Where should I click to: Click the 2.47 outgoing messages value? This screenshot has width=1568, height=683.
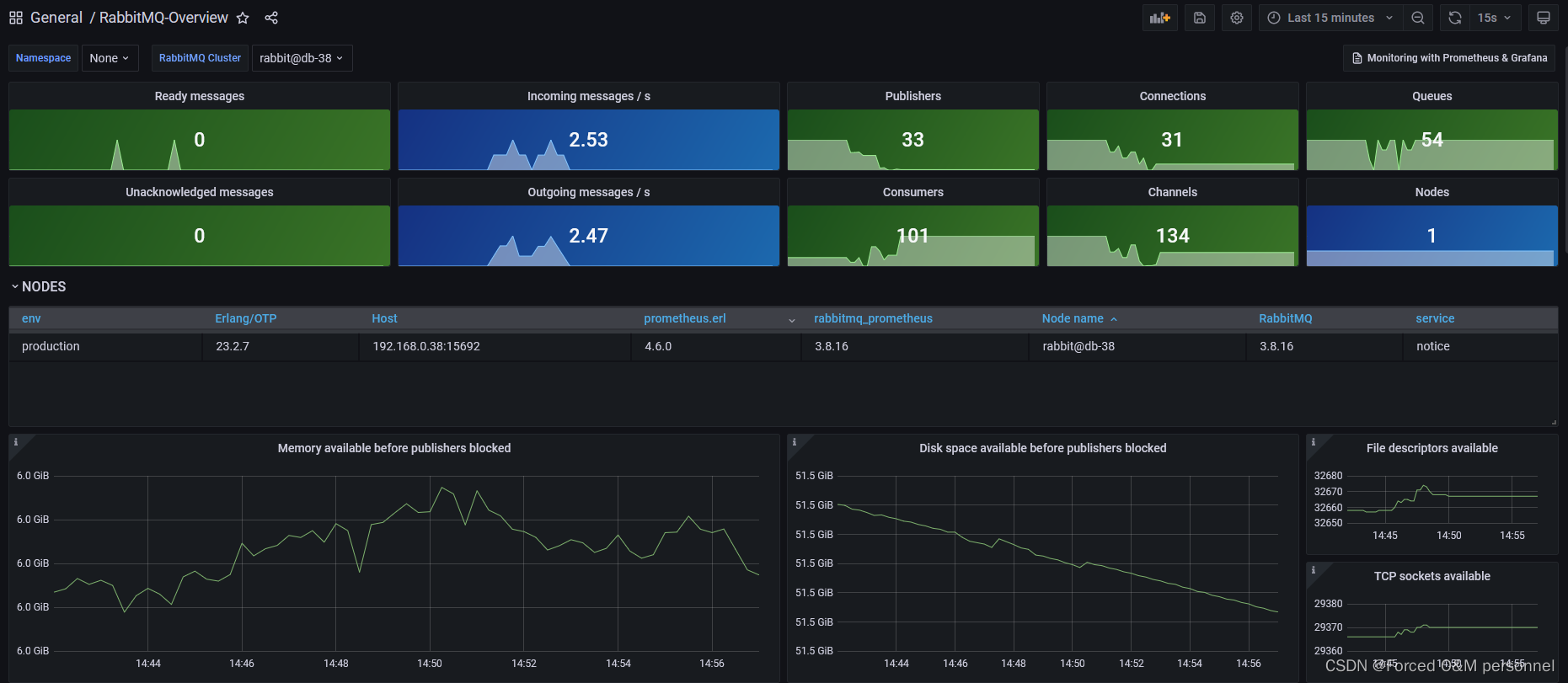[x=588, y=236]
